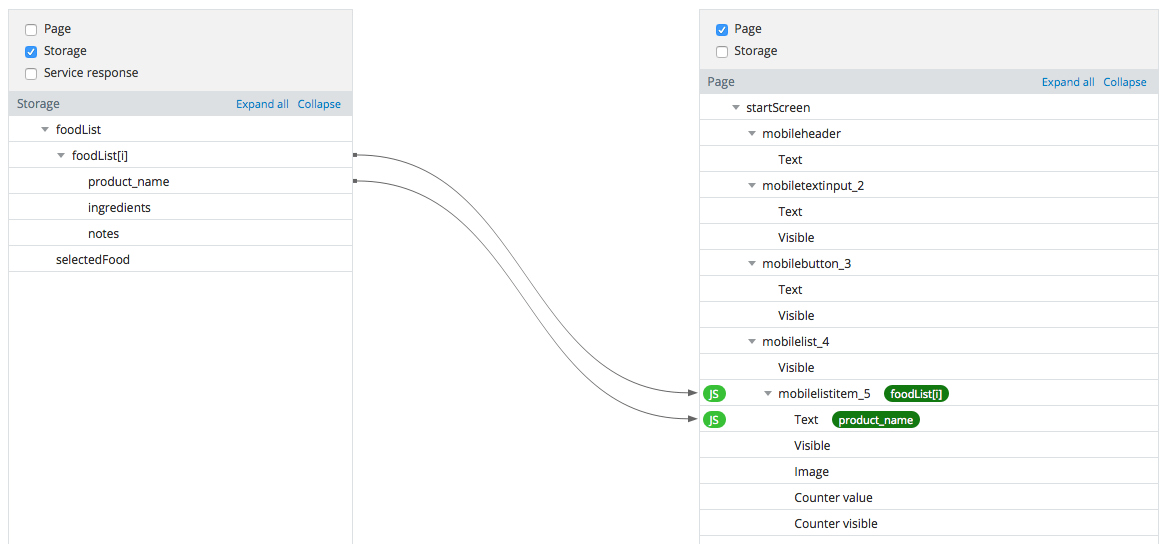
Task: Open JS editor for mobilelistitem_5 mapping
Action: click(714, 394)
